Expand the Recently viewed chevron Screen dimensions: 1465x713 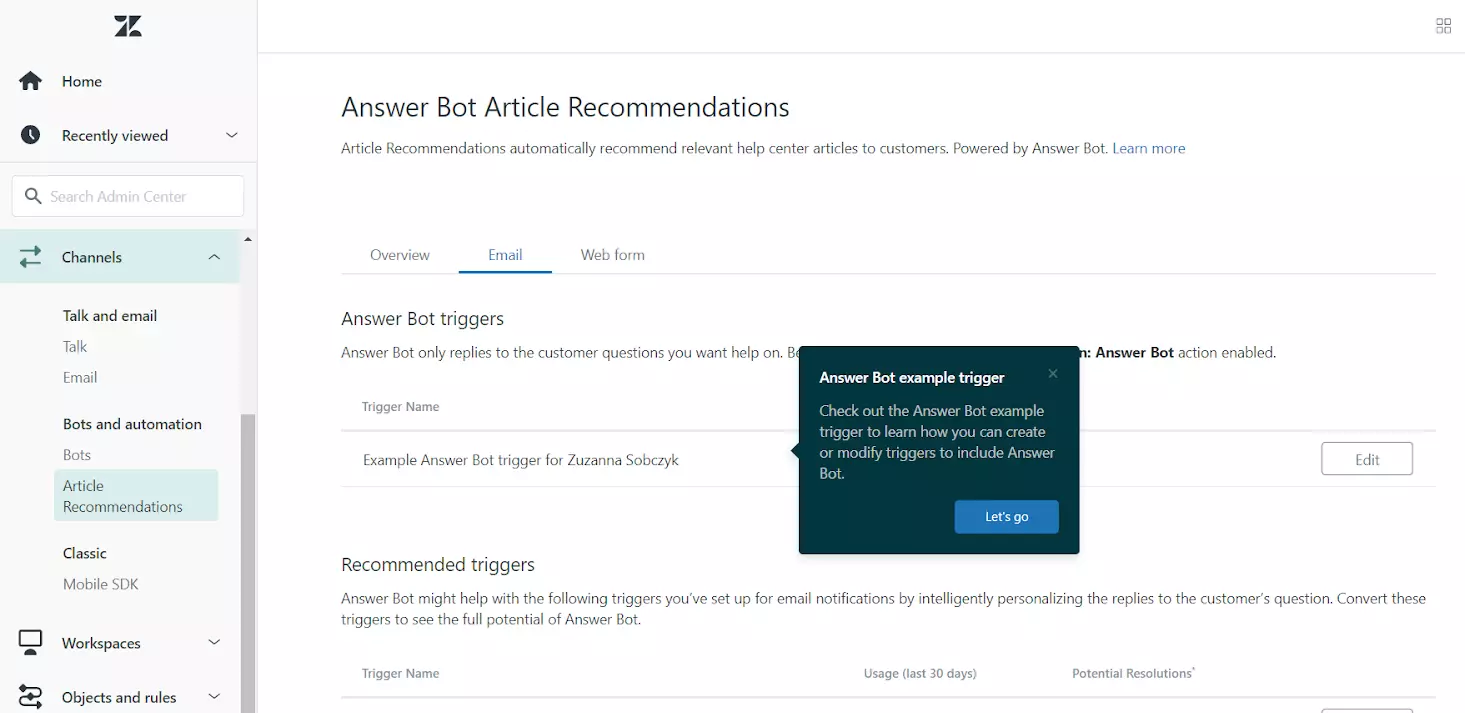(x=231, y=135)
